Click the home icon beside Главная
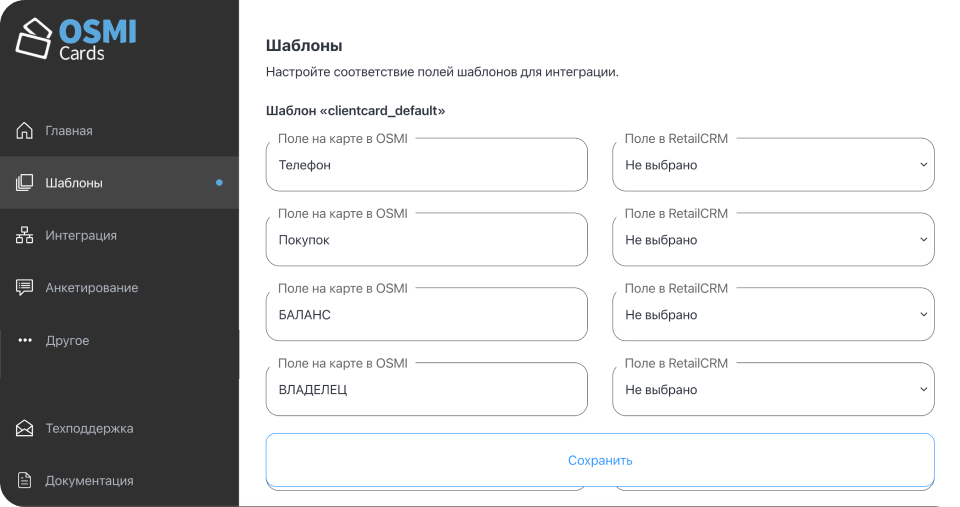 click(25, 131)
